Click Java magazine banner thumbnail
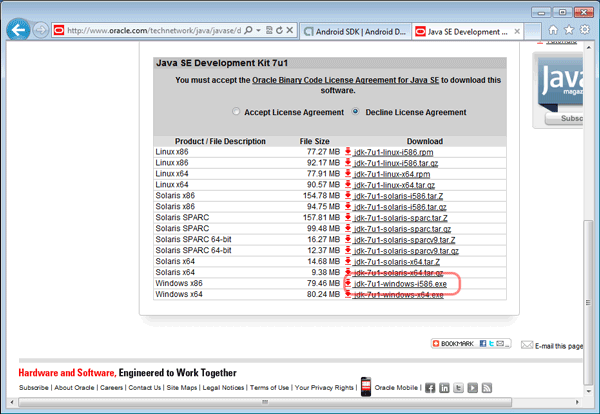Viewport: 600px width, 414px height. tap(561, 83)
